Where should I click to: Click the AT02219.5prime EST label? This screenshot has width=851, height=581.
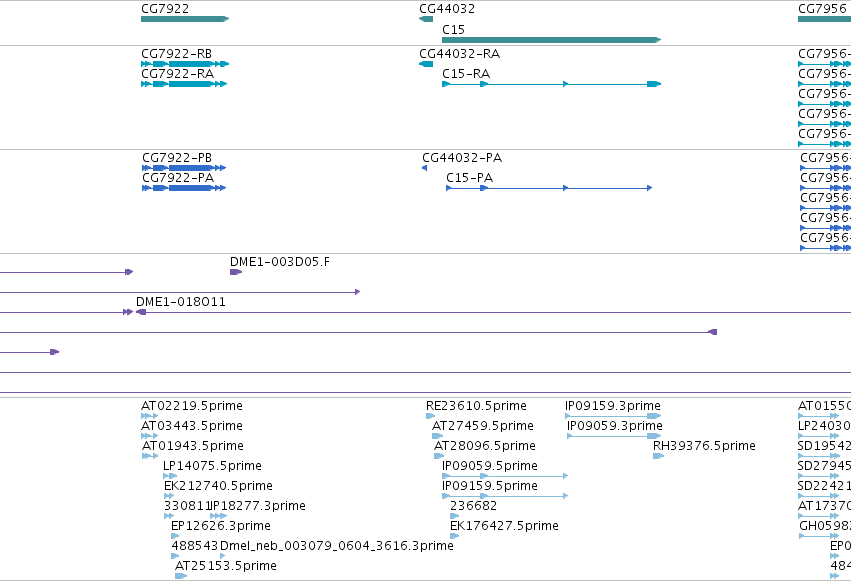click(x=192, y=406)
